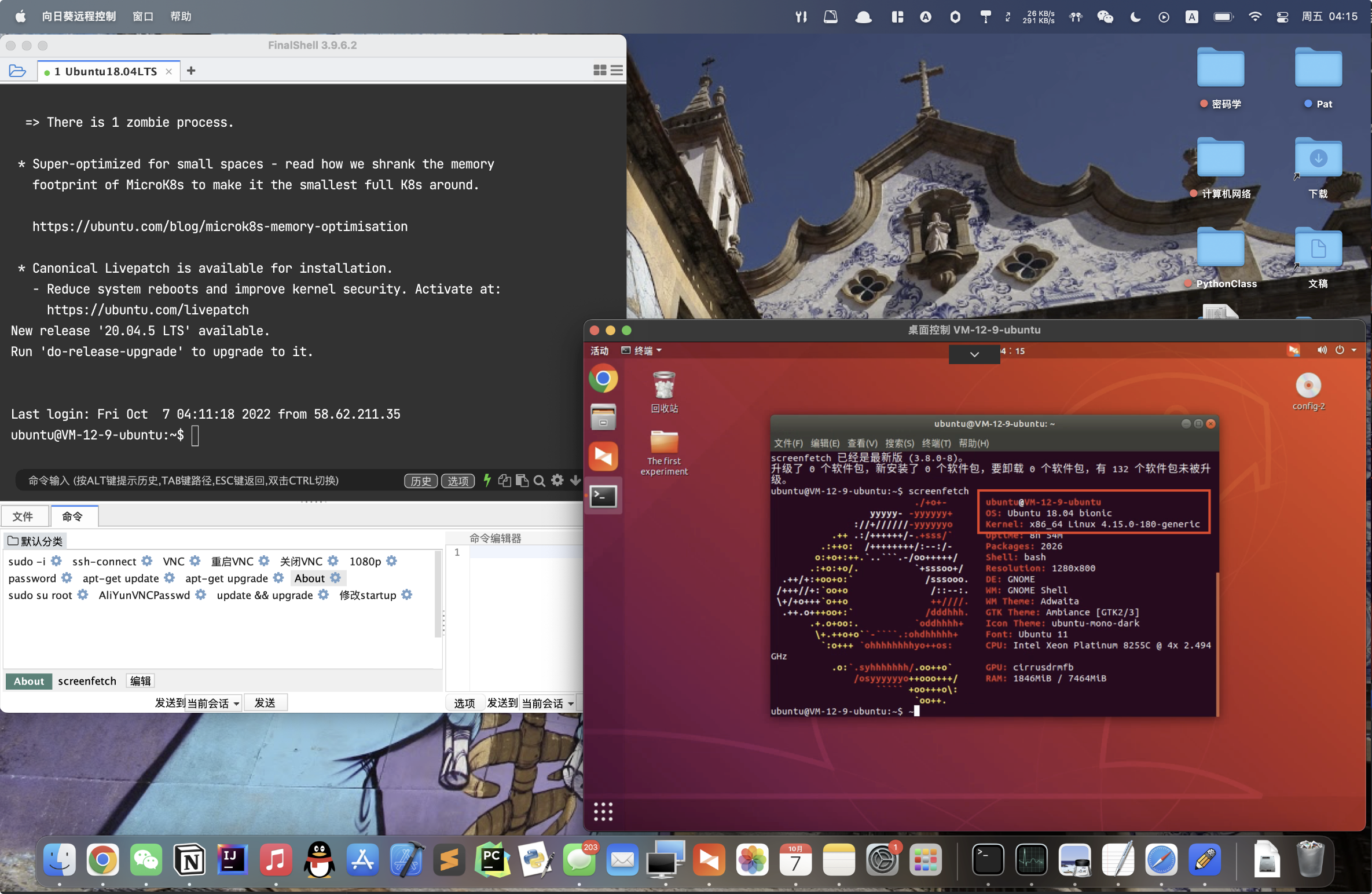Expand the remote control toolbar chevron
The image size is (1372, 894).
(974, 354)
